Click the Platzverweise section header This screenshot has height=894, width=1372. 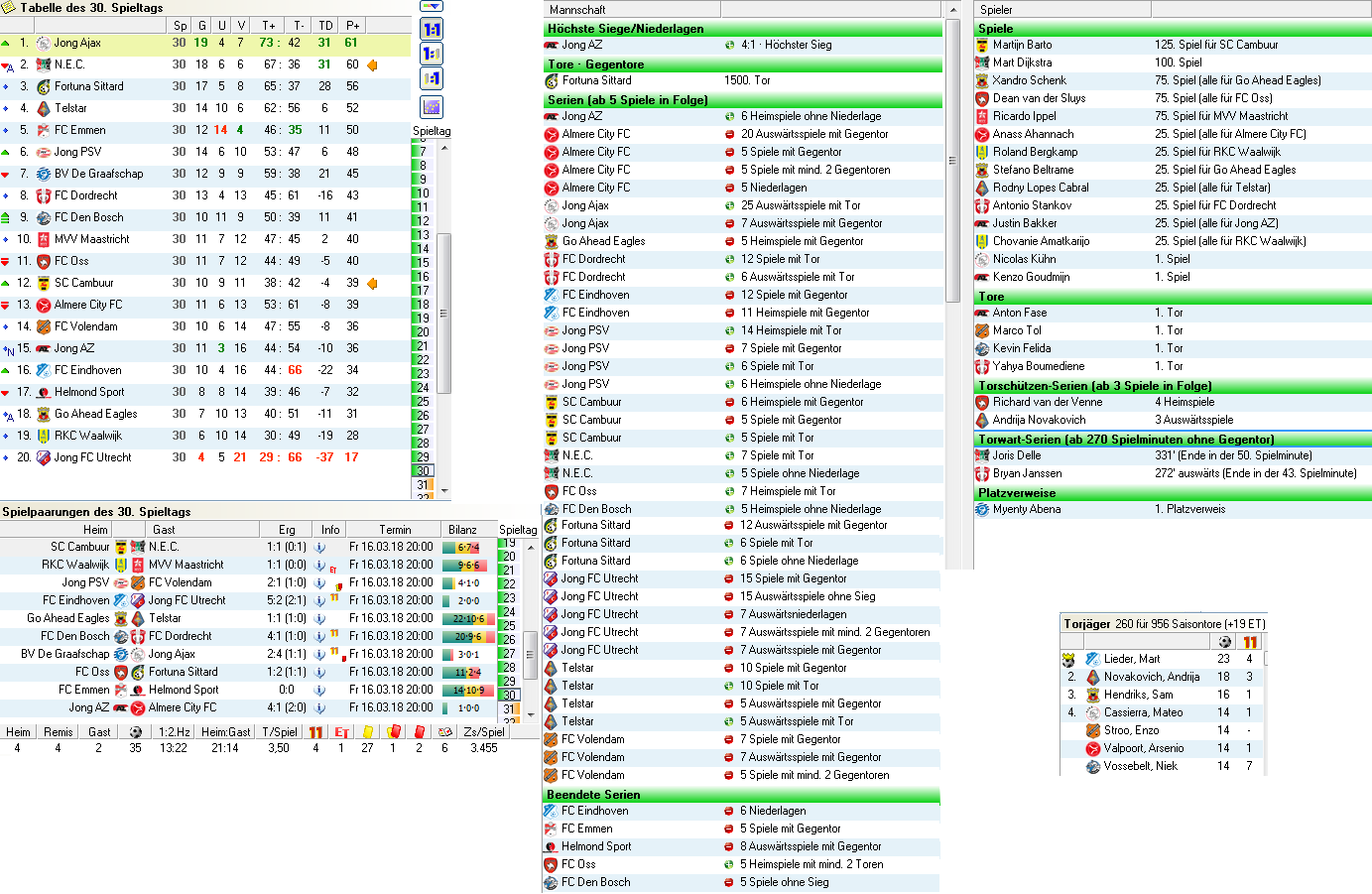[1173, 493]
